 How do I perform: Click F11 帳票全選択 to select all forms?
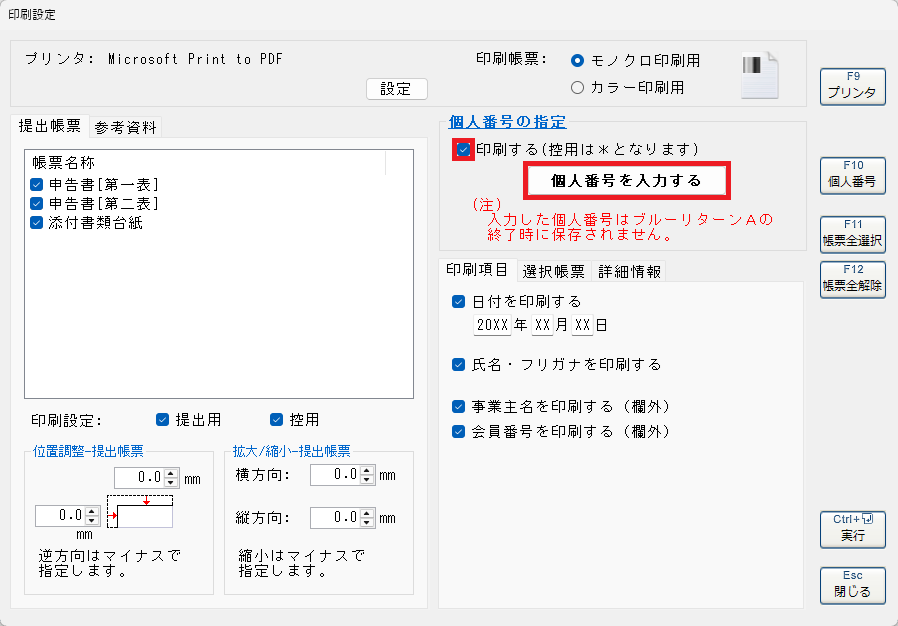[x=852, y=235]
